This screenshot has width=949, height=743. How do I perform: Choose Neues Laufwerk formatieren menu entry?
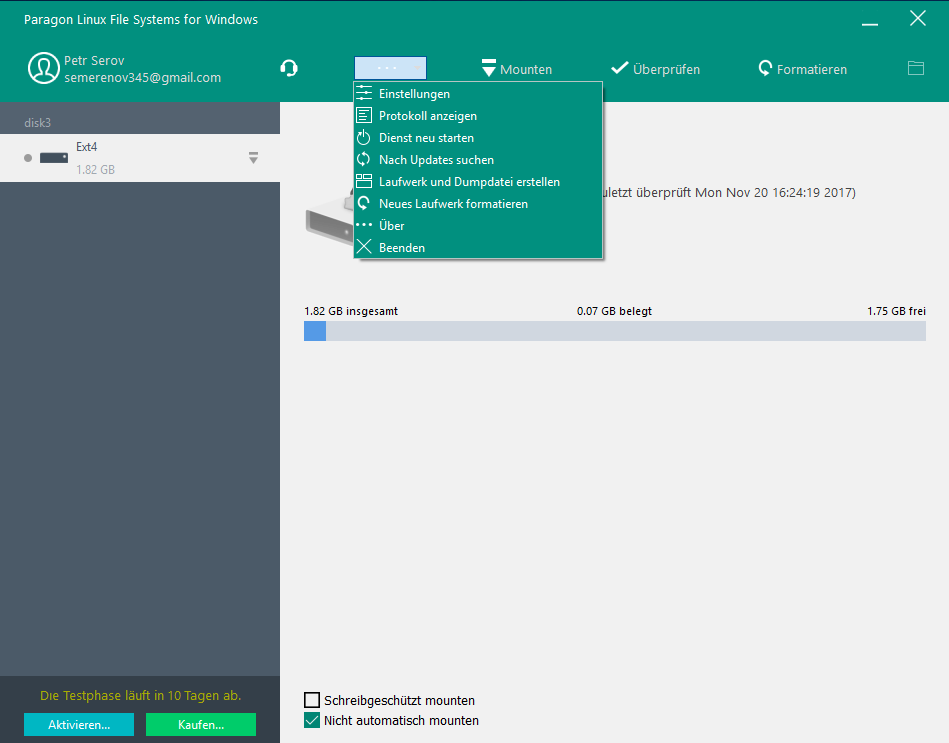click(452, 204)
